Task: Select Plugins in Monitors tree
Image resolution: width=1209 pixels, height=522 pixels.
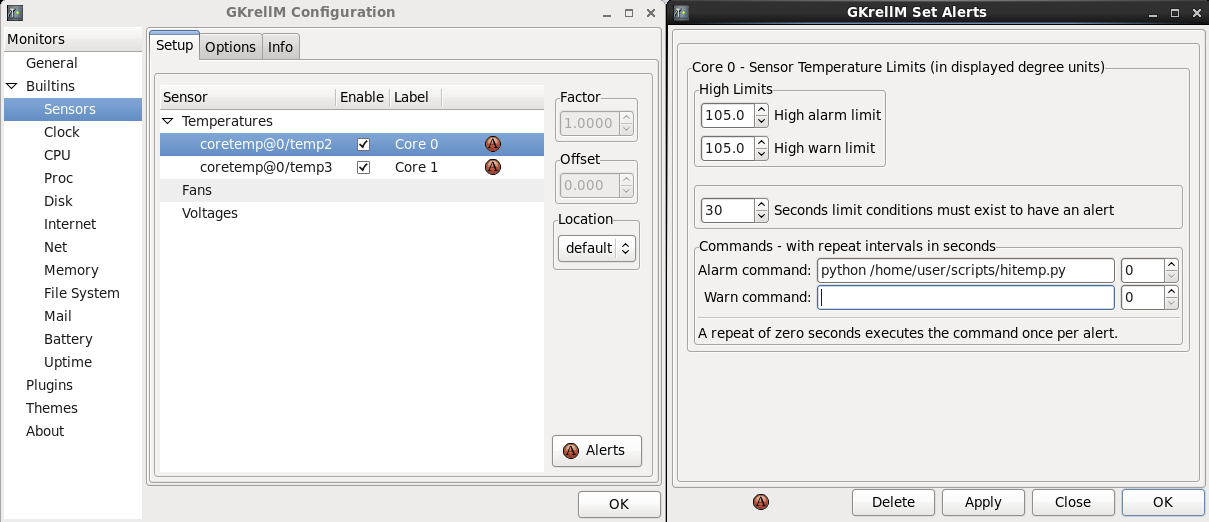Action: pyautogui.click(x=49, y=385)
